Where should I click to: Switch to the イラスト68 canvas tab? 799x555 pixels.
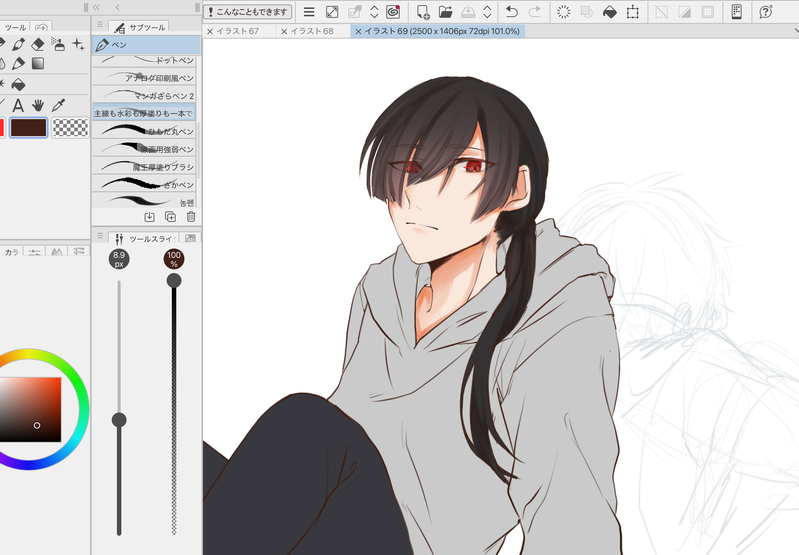pos(312,31)
